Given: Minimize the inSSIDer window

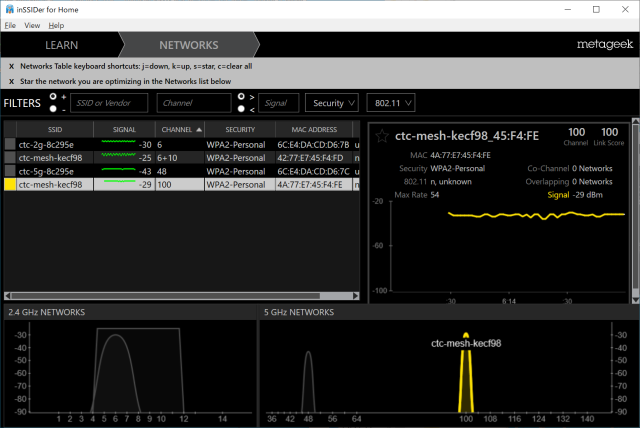Looking at the screenshot, I should click(x=568, y=9).
